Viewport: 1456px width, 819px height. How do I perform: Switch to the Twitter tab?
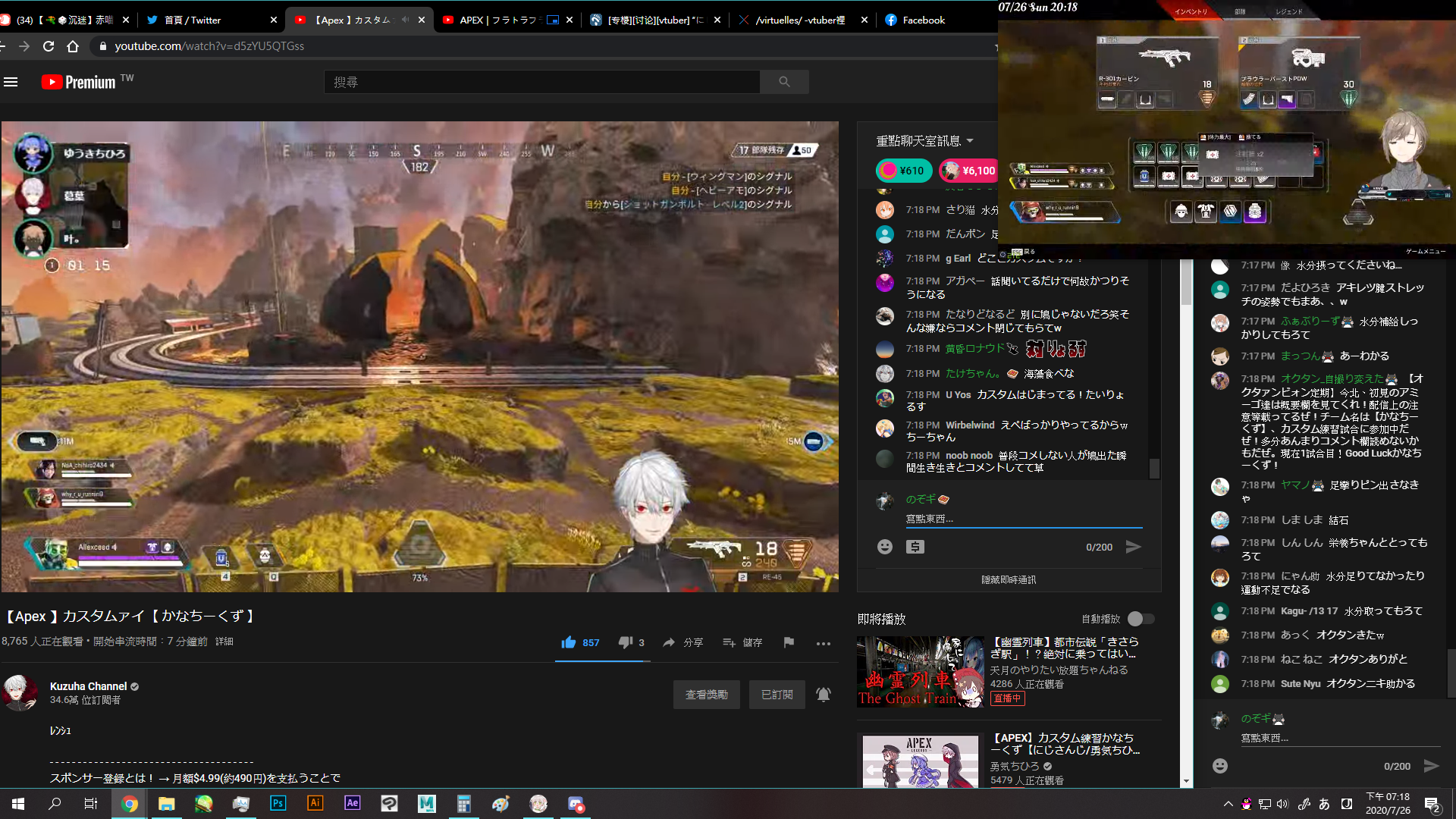click(211, 20)
